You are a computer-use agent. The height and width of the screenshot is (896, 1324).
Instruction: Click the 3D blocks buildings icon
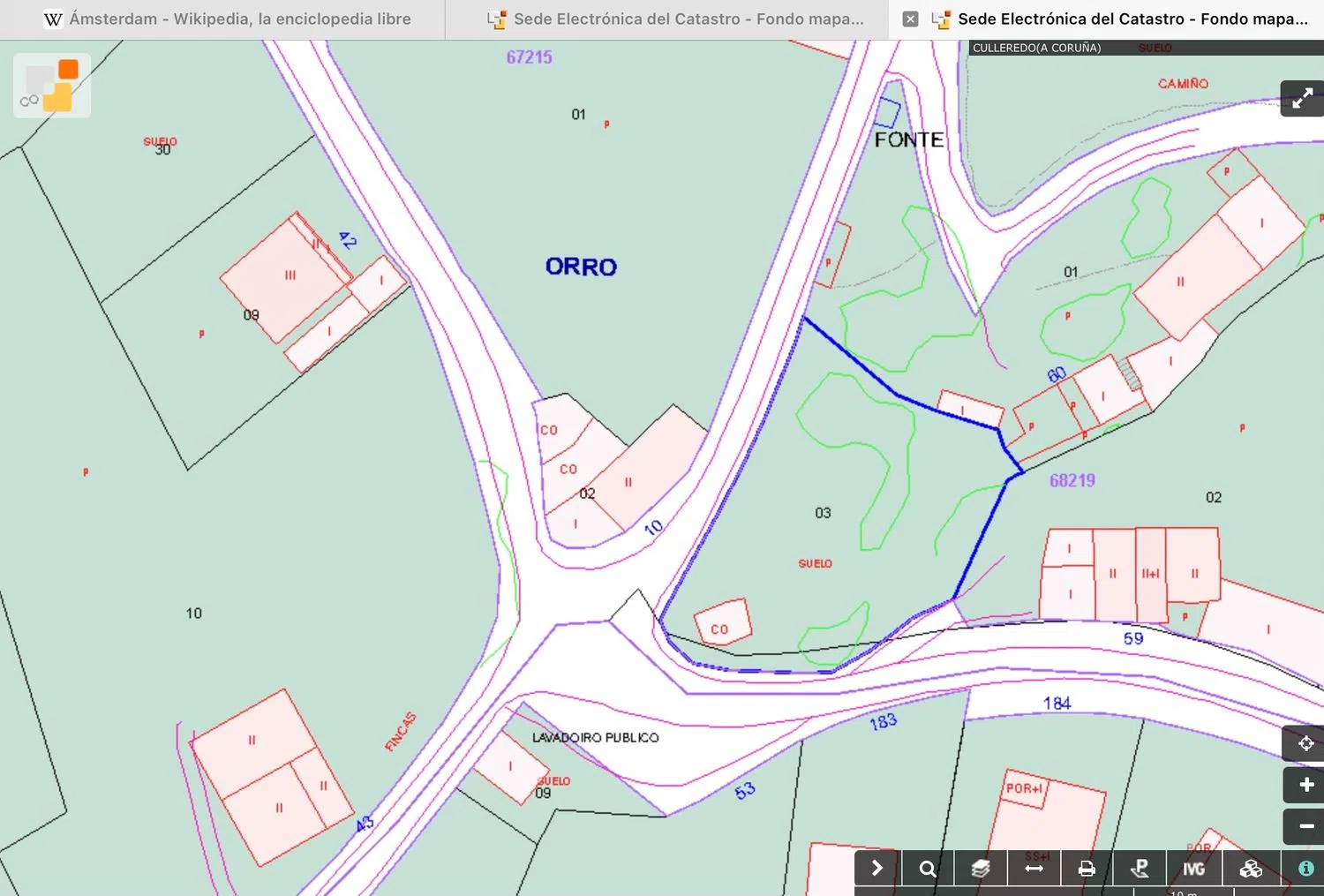[x=1251, y=869]
